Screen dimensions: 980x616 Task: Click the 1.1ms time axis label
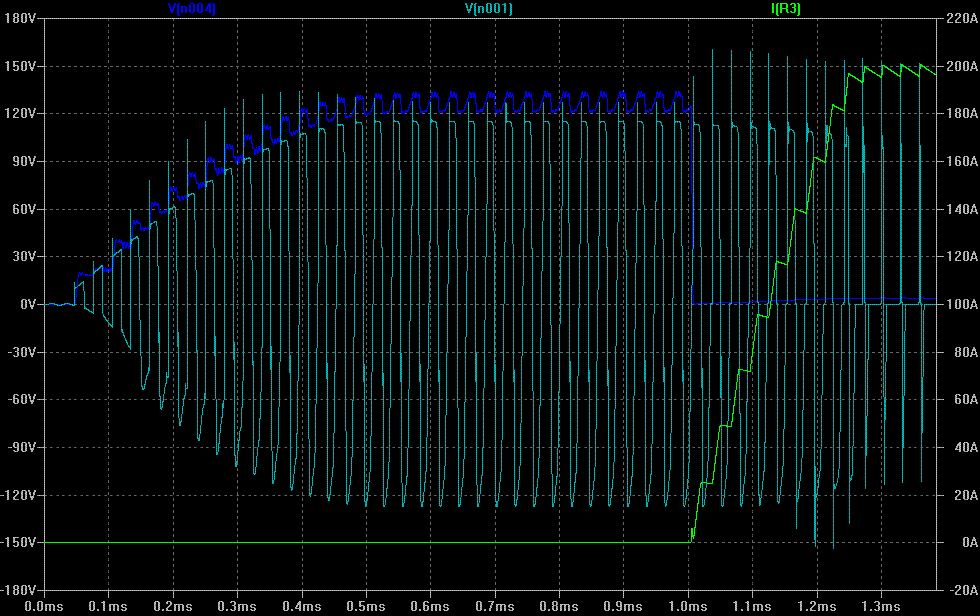tap(752, 607)
